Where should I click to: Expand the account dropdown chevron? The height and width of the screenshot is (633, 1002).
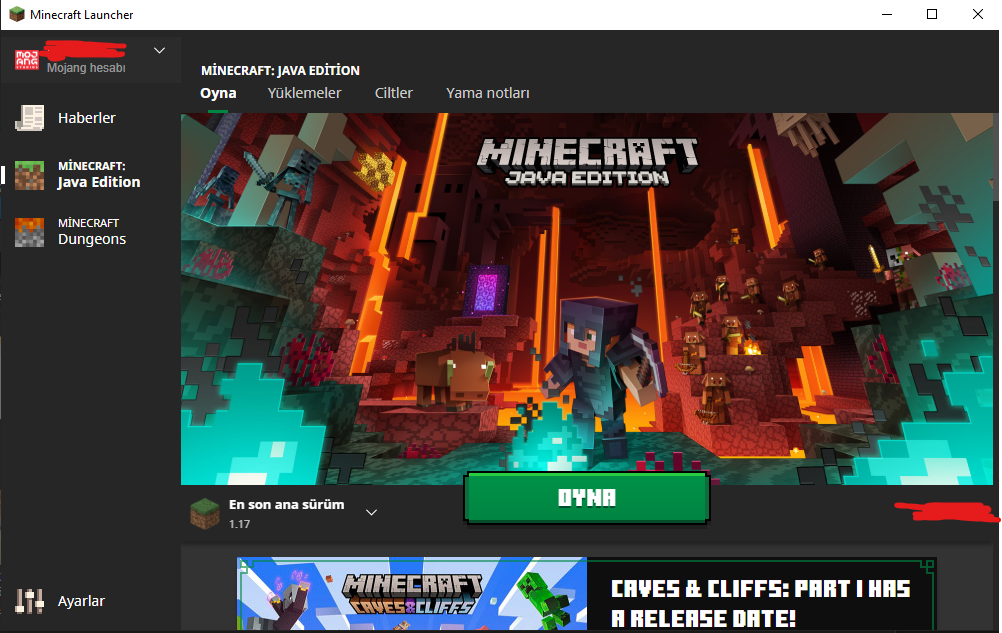160,50
